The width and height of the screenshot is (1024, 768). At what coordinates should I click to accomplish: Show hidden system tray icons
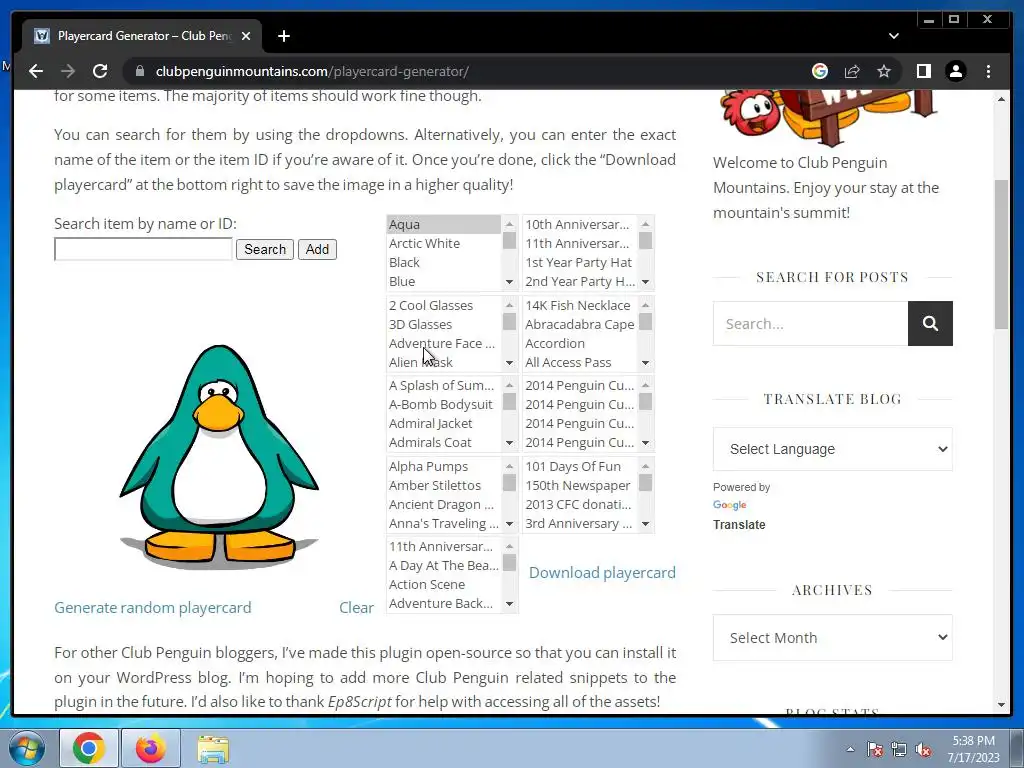point(850,749)
